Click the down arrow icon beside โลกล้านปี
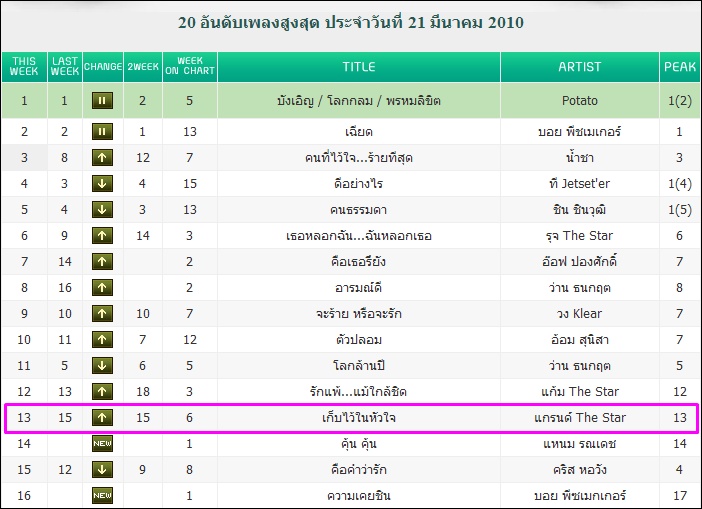702x509 pixels. [x=102, y=366]
